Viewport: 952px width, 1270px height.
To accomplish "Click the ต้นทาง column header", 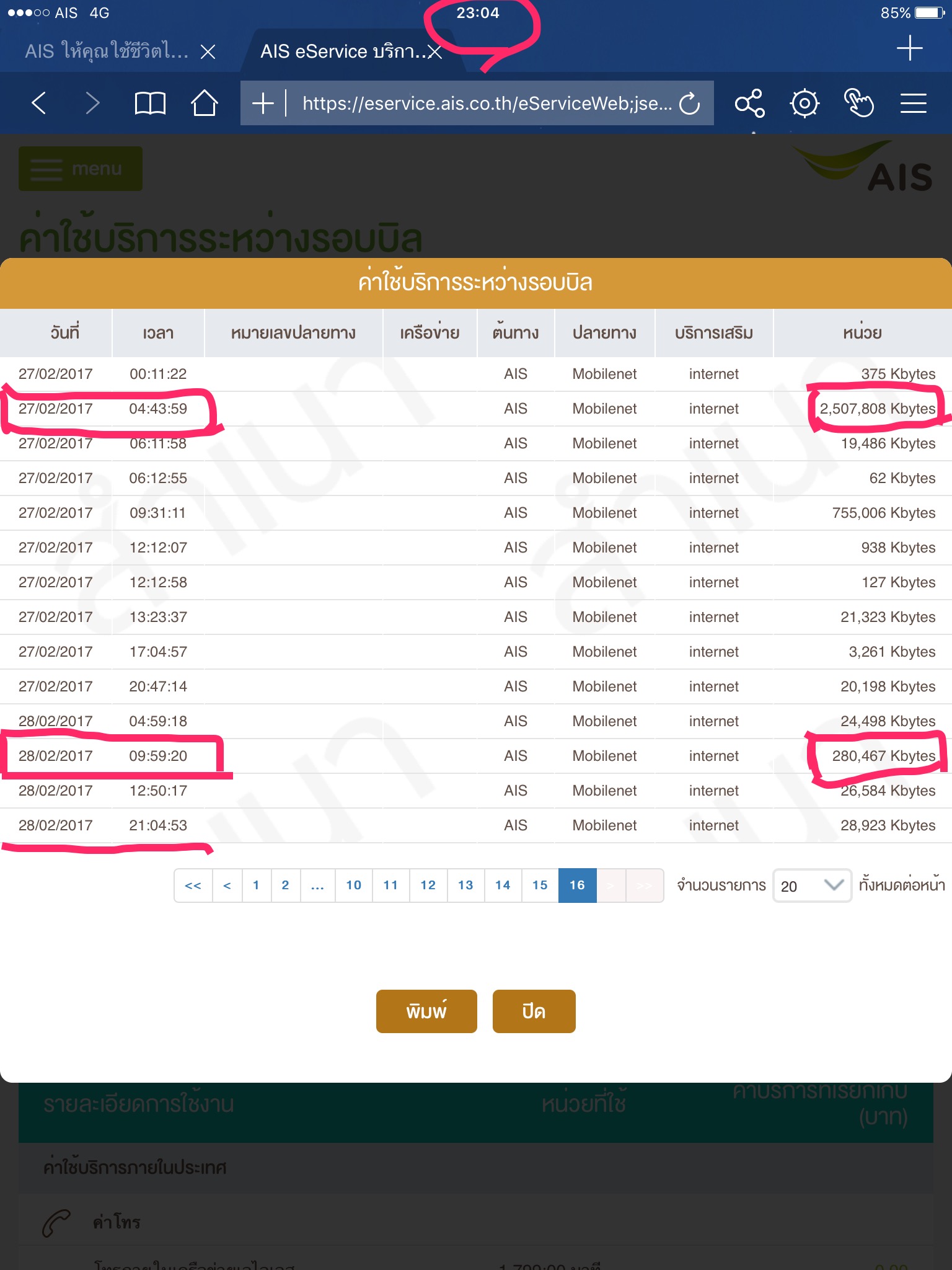I will pyautogui.click(x=516, y=333).
